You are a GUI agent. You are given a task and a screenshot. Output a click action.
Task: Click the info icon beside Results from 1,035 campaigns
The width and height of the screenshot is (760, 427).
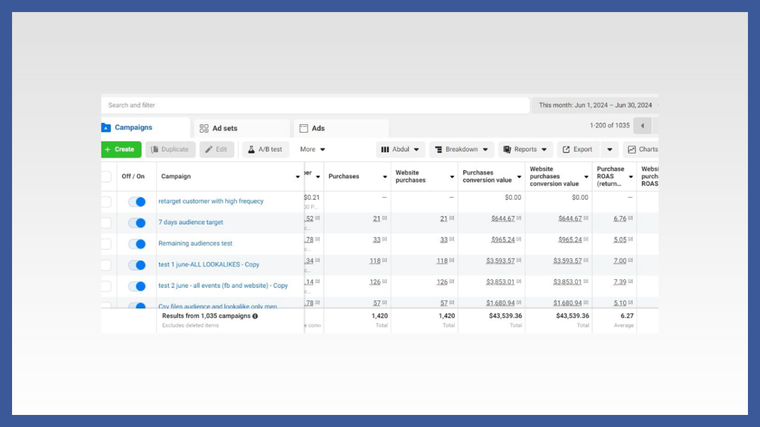tap(255, 316)
